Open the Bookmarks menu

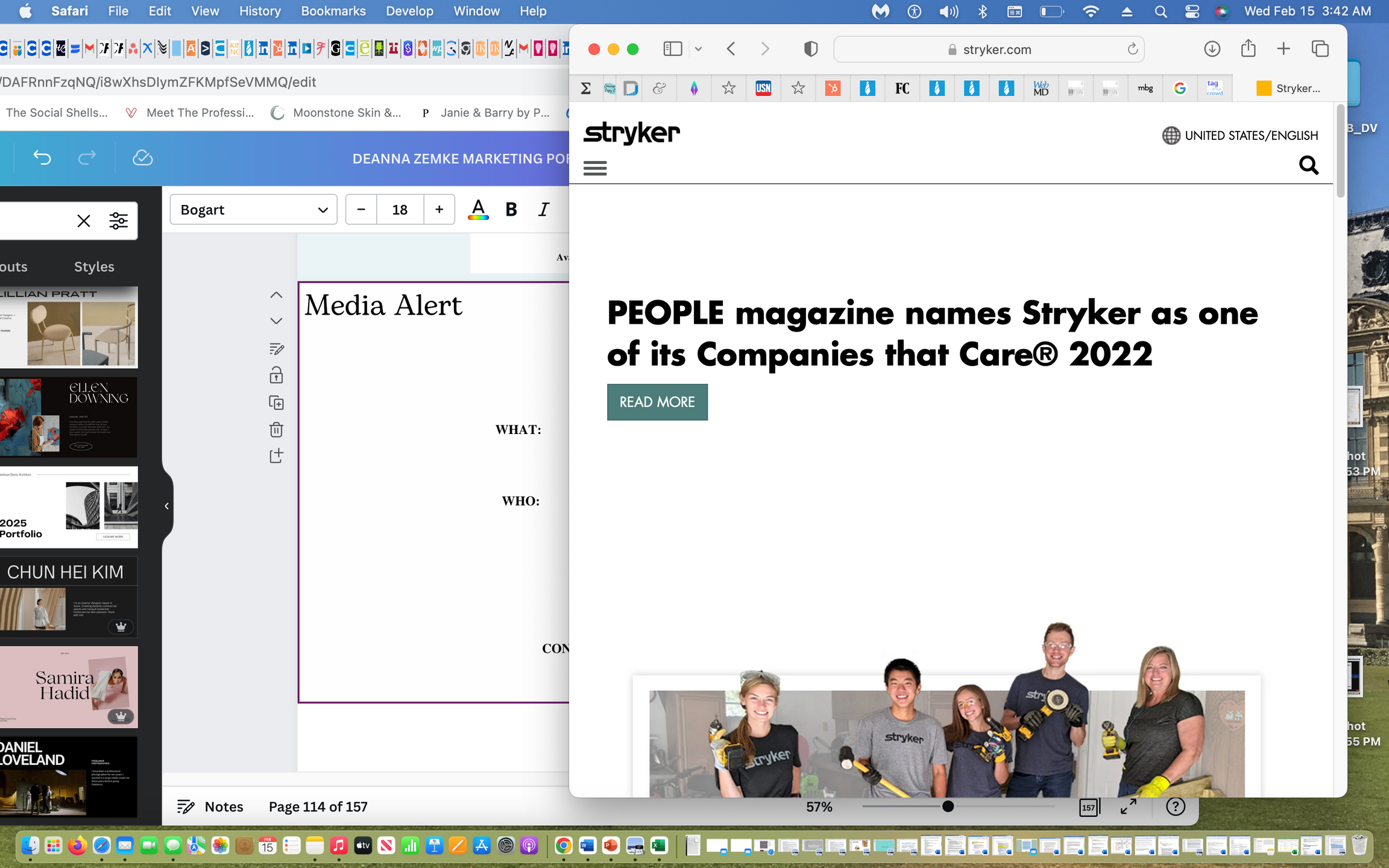point(333,11)
